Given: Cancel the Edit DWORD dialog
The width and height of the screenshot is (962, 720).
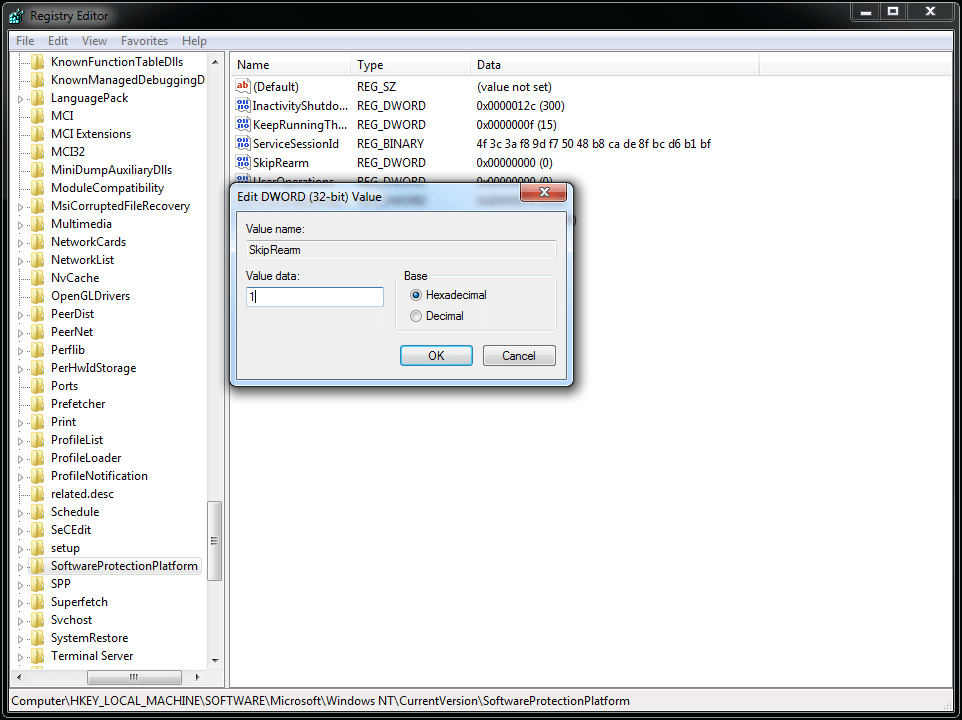Looking at the screenshot, I should click(x=519, y=355).
